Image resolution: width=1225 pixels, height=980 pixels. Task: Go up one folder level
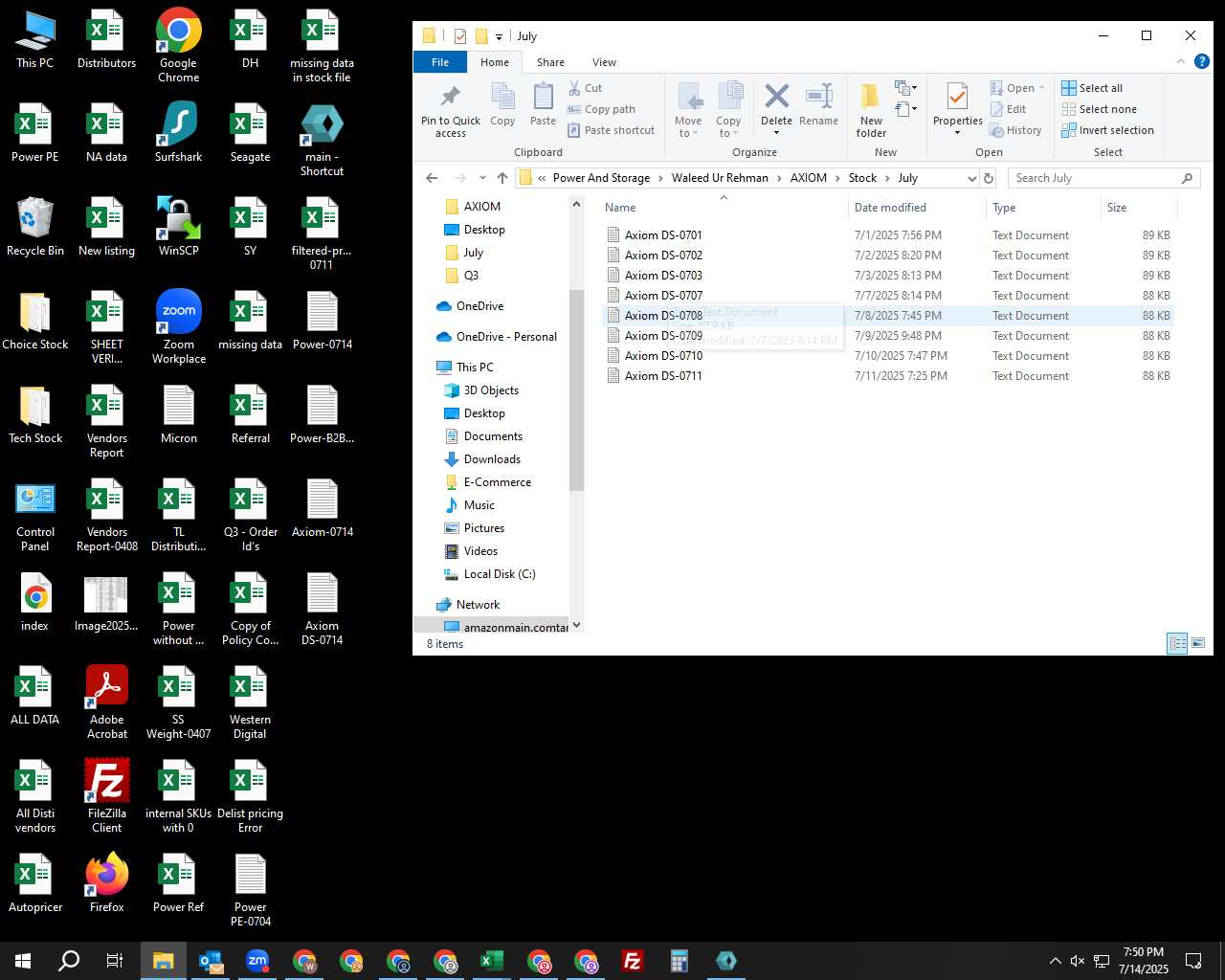click(501, 178)
